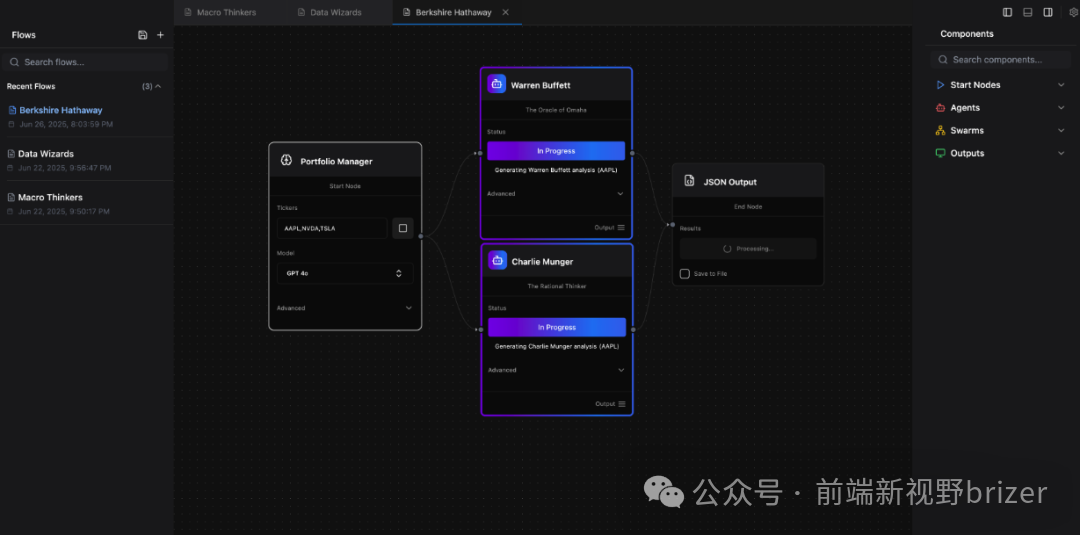Screen dimensions: 1080x535
Task: Expand Advanced in the Portfolio Manager node
Action: [x=345, y=308]
